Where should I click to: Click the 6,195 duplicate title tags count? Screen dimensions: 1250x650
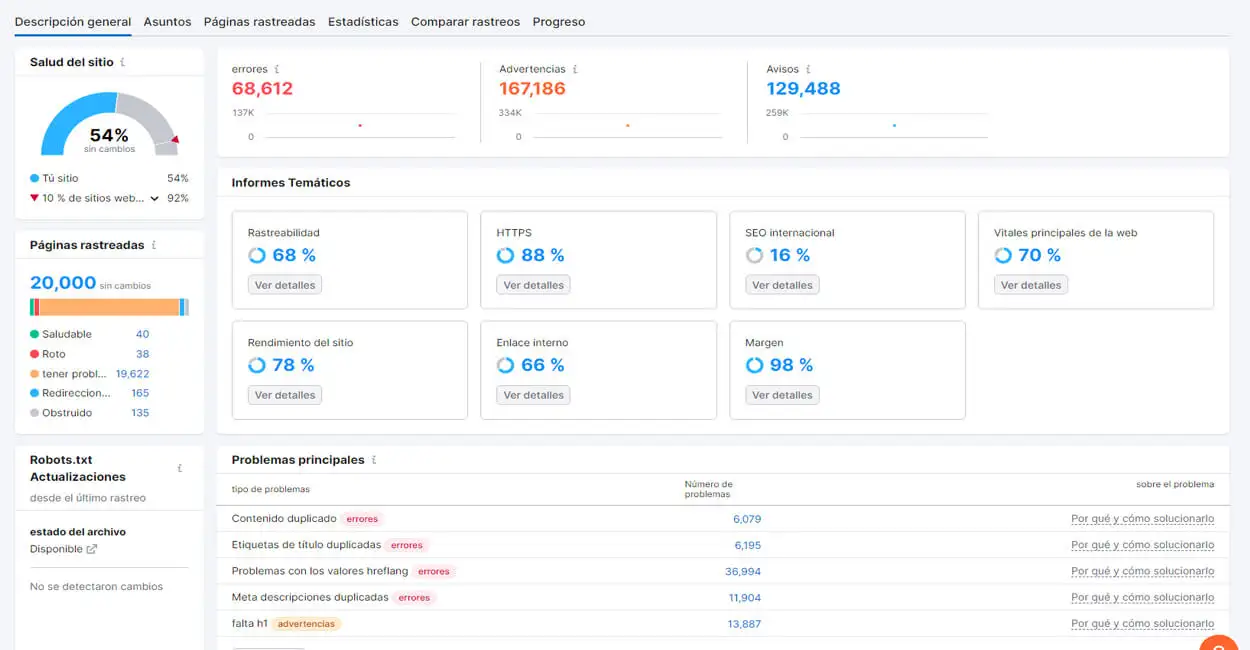click(x=748, y=545)
